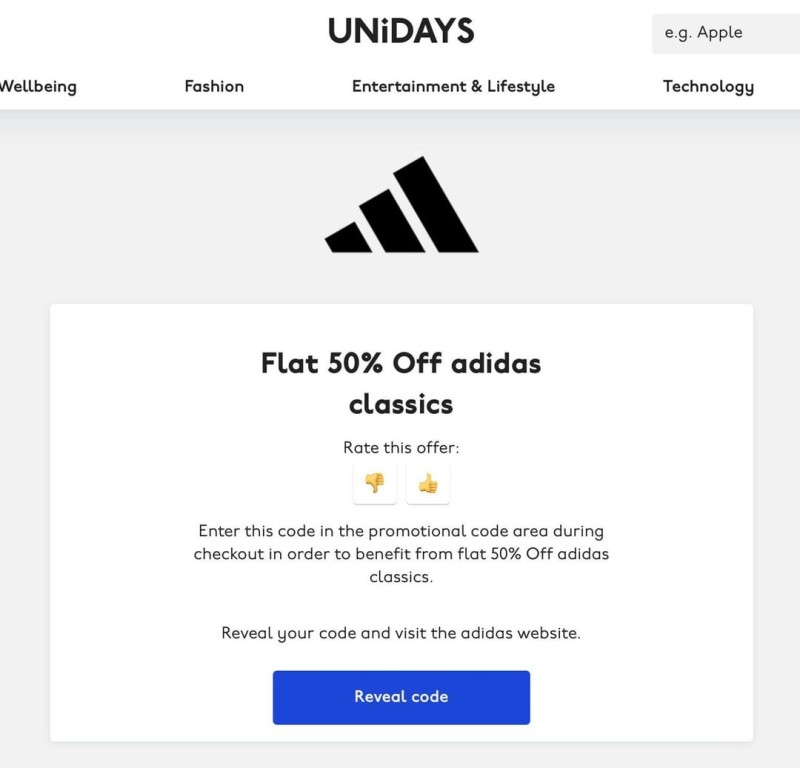Click the line starting 'checkout in order'

401,554
